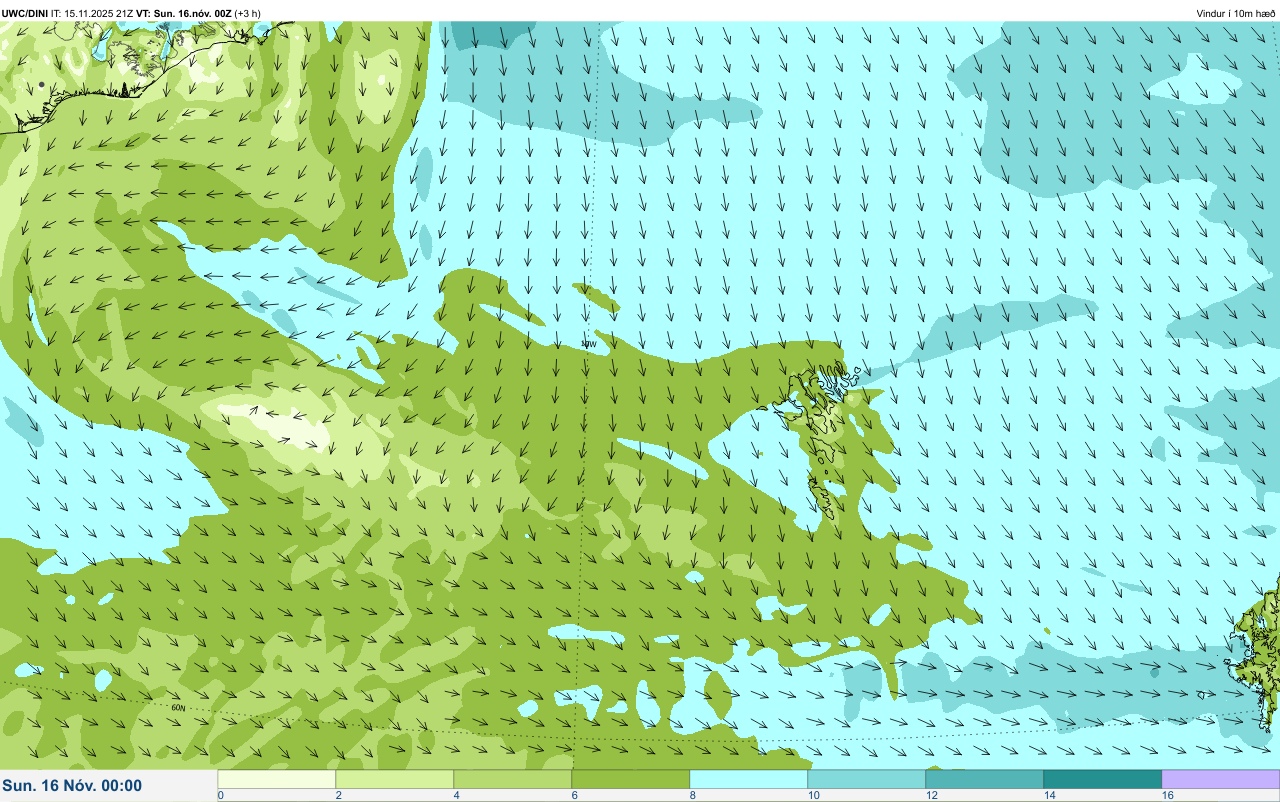
Task: Click legend scale value '6'
Action: (x=574, y=796)
